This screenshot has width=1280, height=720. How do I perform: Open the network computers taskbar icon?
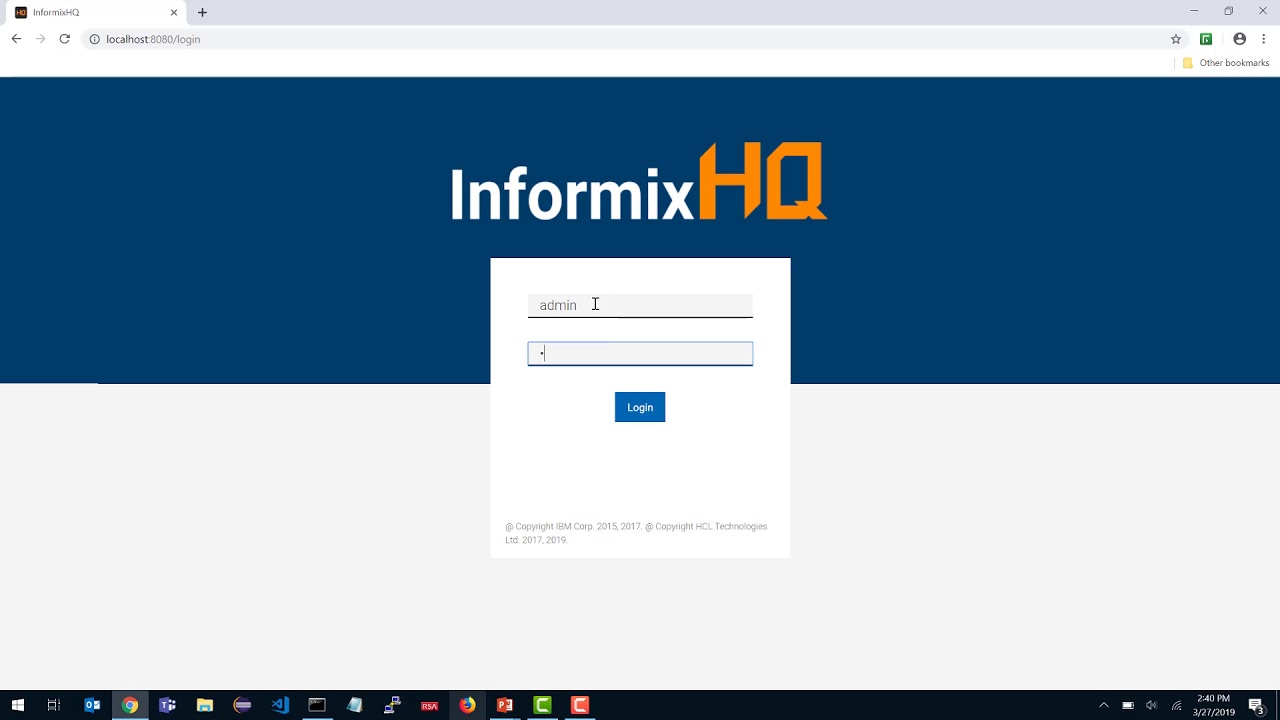(392, 705)
